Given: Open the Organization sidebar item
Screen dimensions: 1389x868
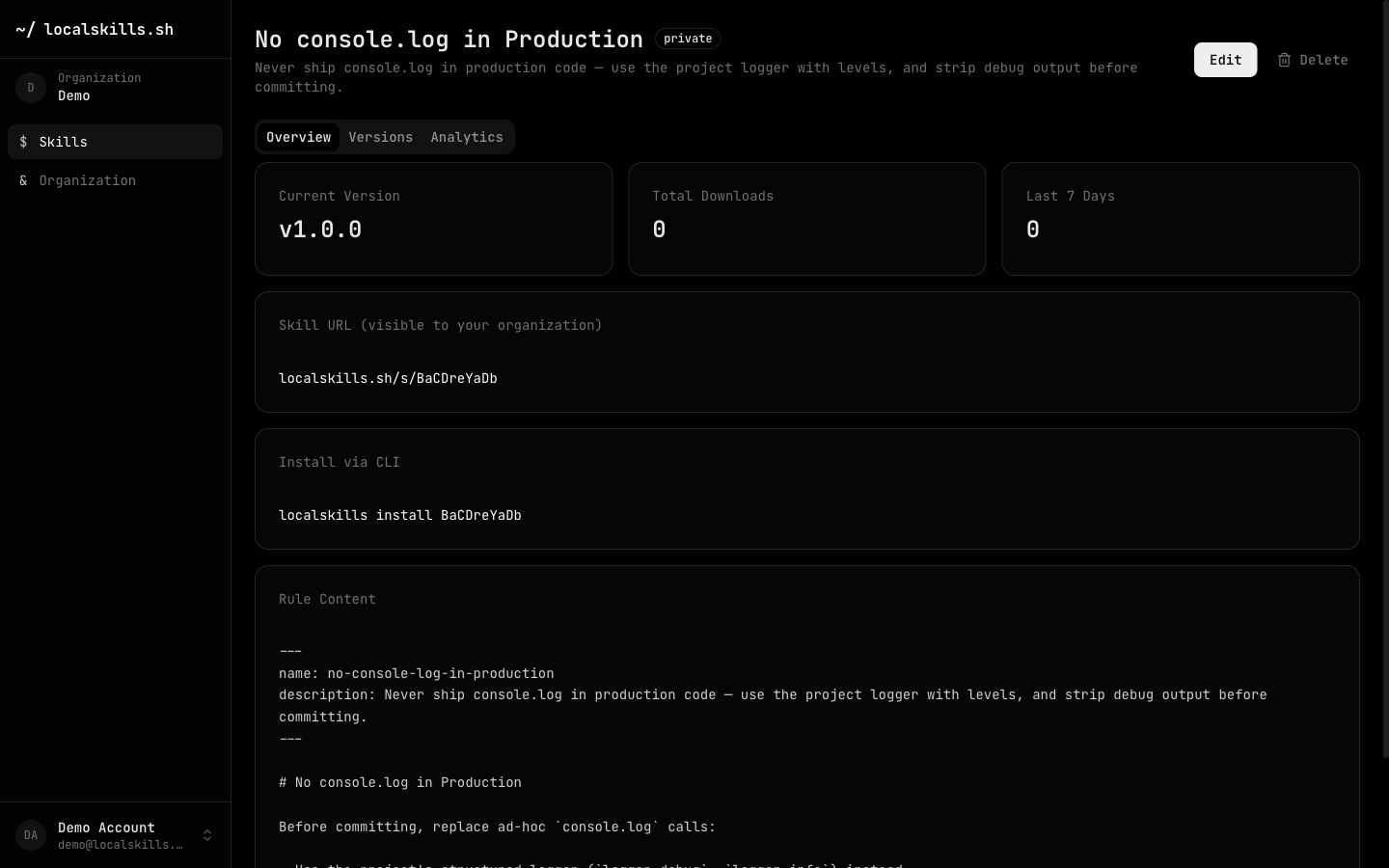Looking at the screenshot, I should pos(115,180).
